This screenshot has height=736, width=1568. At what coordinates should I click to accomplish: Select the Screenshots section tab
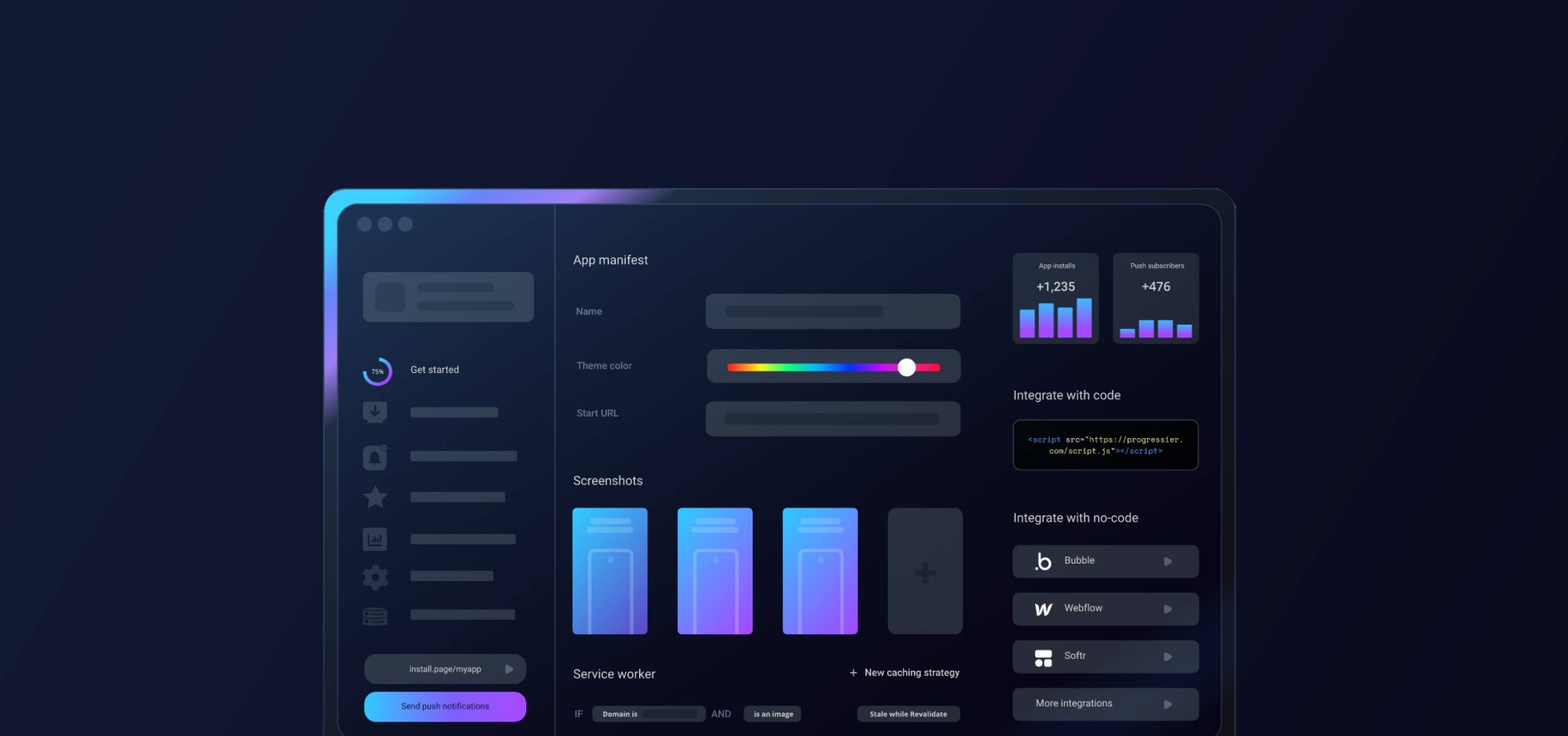pos(607,481)
